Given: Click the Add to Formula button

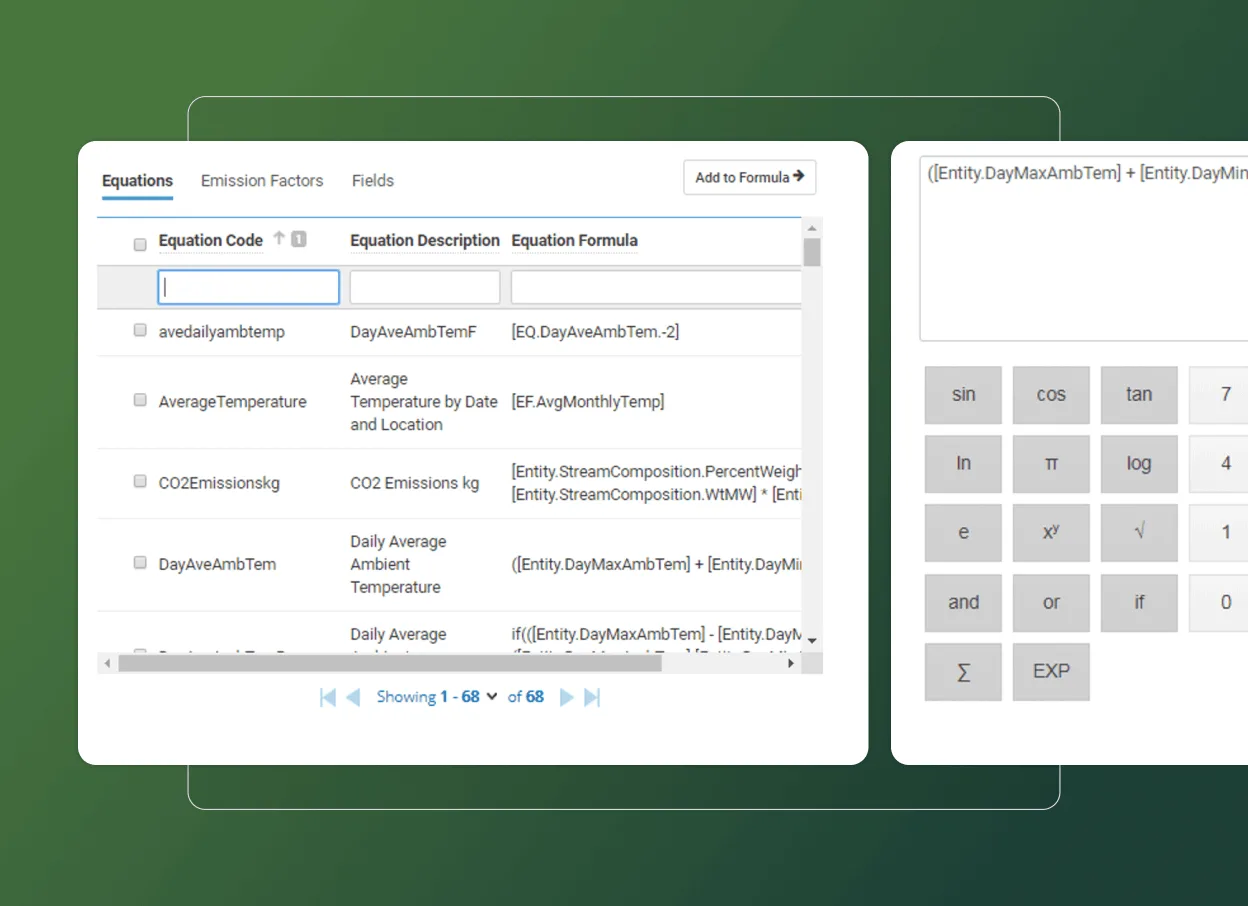Looking at the screenshot, I should (749, 177).
